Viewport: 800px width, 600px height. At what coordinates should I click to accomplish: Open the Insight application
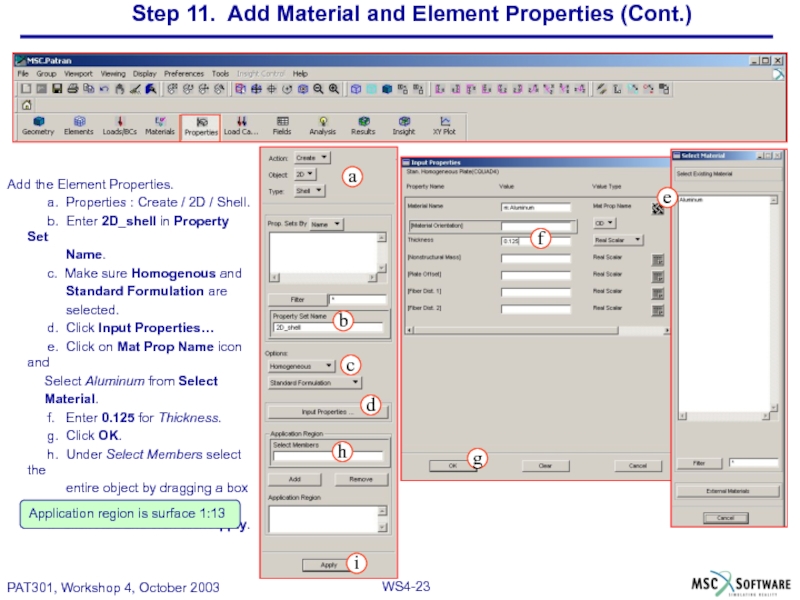point(404,126)
